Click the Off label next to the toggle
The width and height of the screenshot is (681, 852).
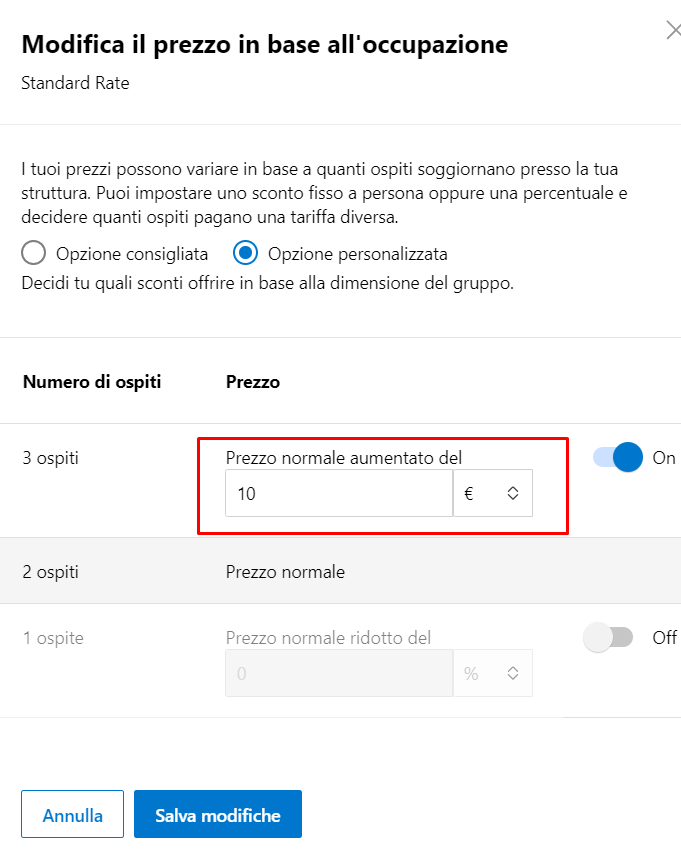(x=664, y=637)
